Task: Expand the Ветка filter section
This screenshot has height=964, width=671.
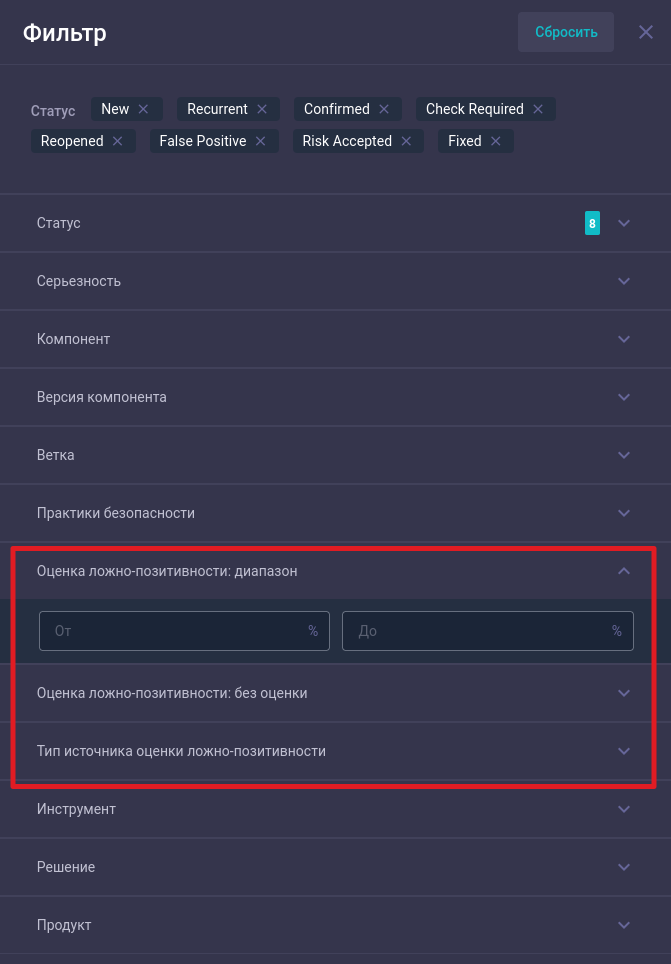Action: (624, 455)
